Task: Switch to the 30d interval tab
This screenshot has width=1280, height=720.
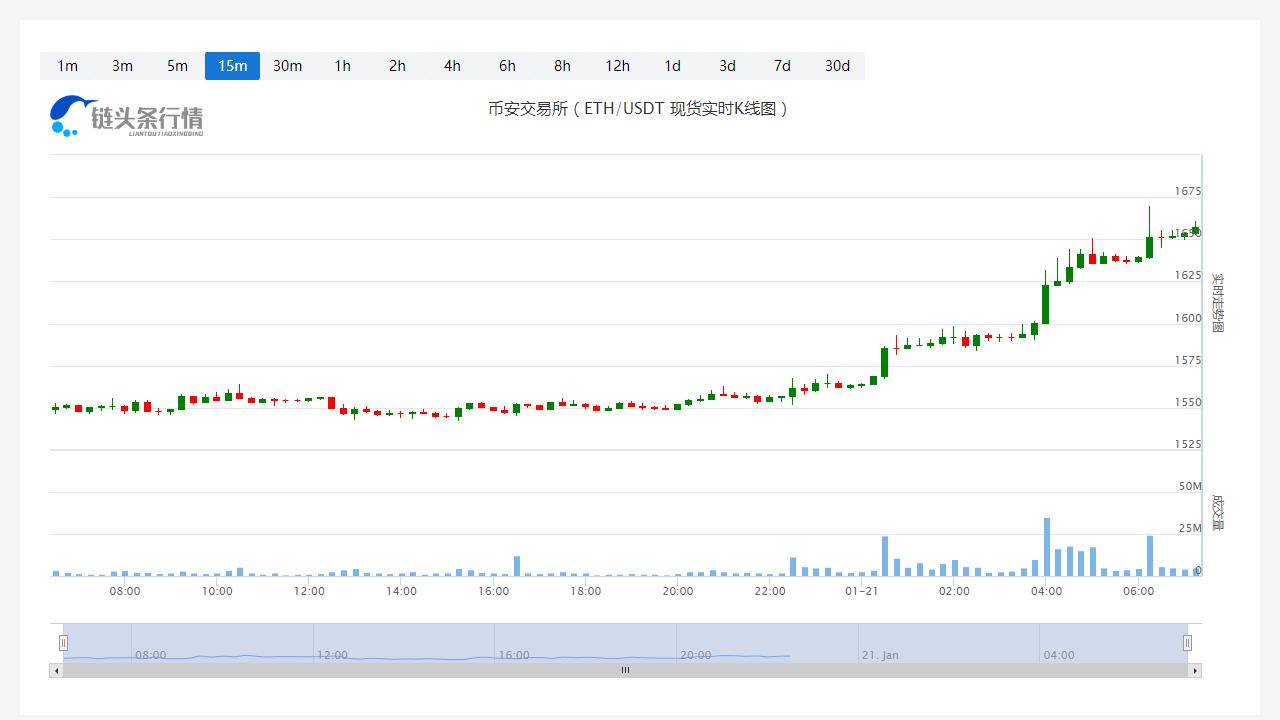Action: coord(837,66)
